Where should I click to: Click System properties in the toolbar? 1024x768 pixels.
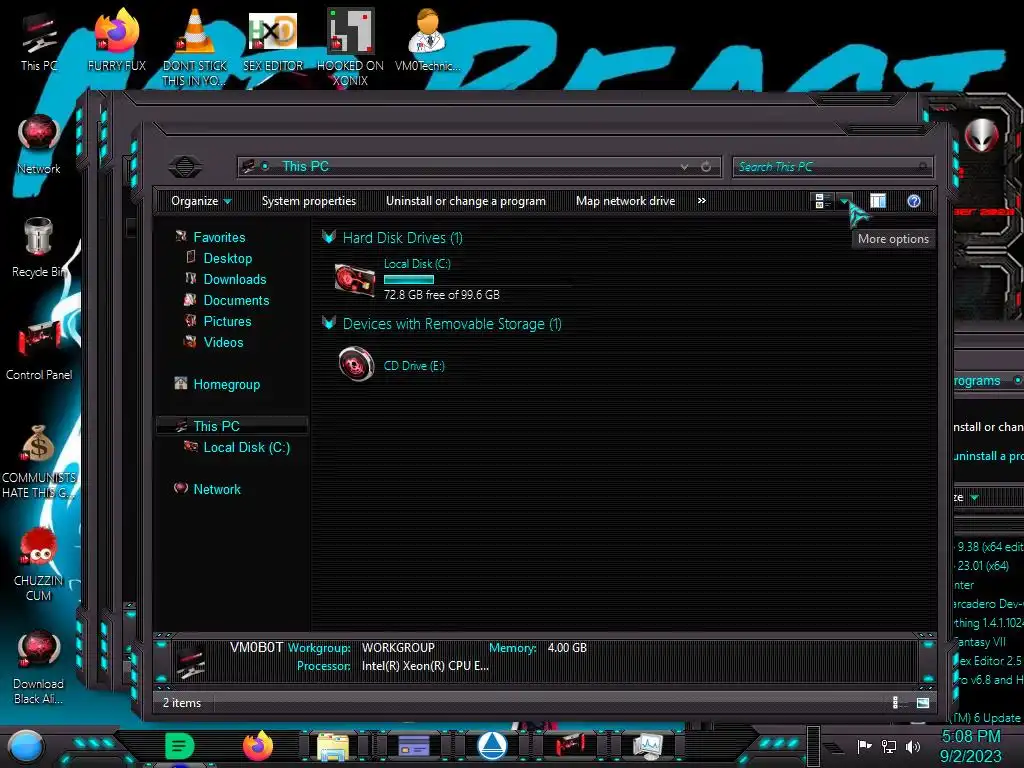tap(309, 201)
